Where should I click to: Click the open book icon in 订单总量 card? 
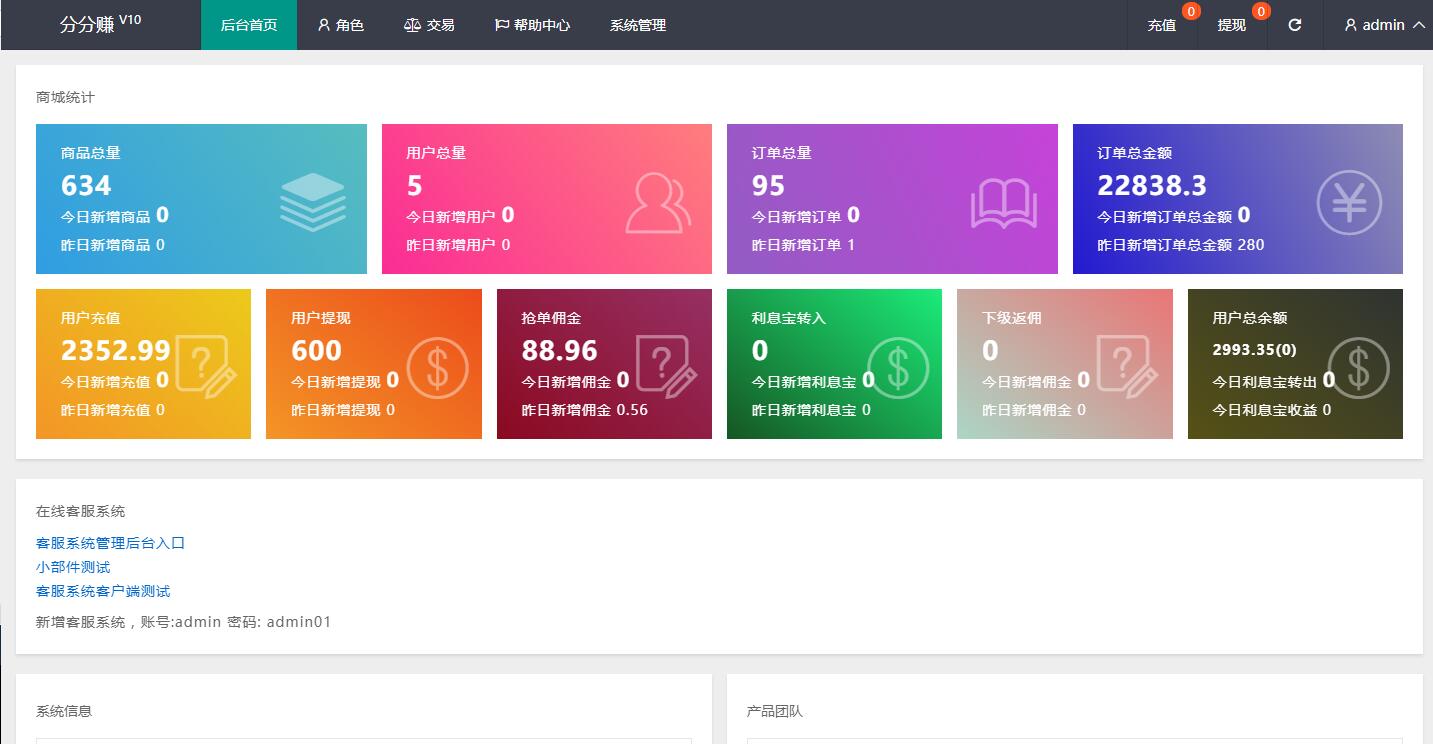point(1003,204)
